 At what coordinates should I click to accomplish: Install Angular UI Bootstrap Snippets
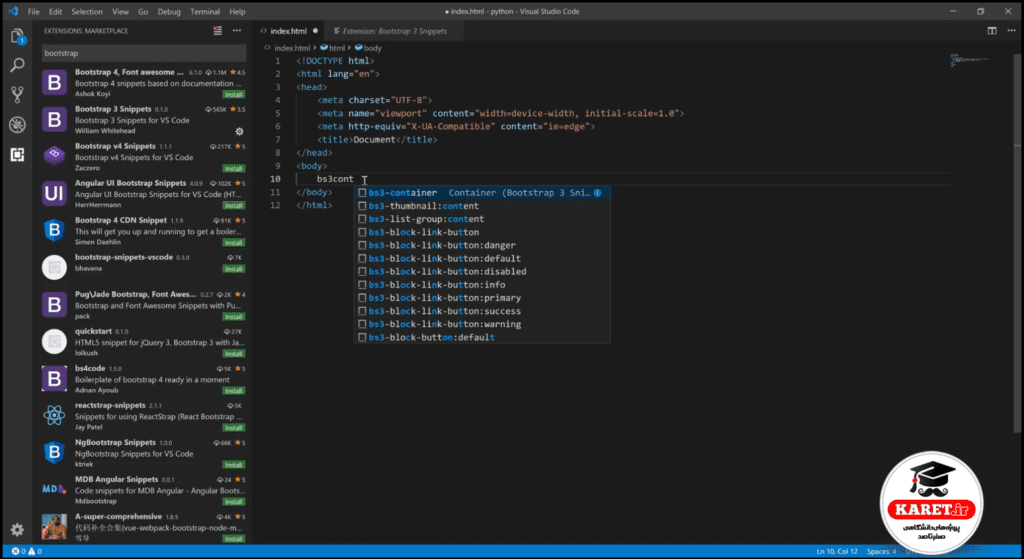(x=234, y=206)
